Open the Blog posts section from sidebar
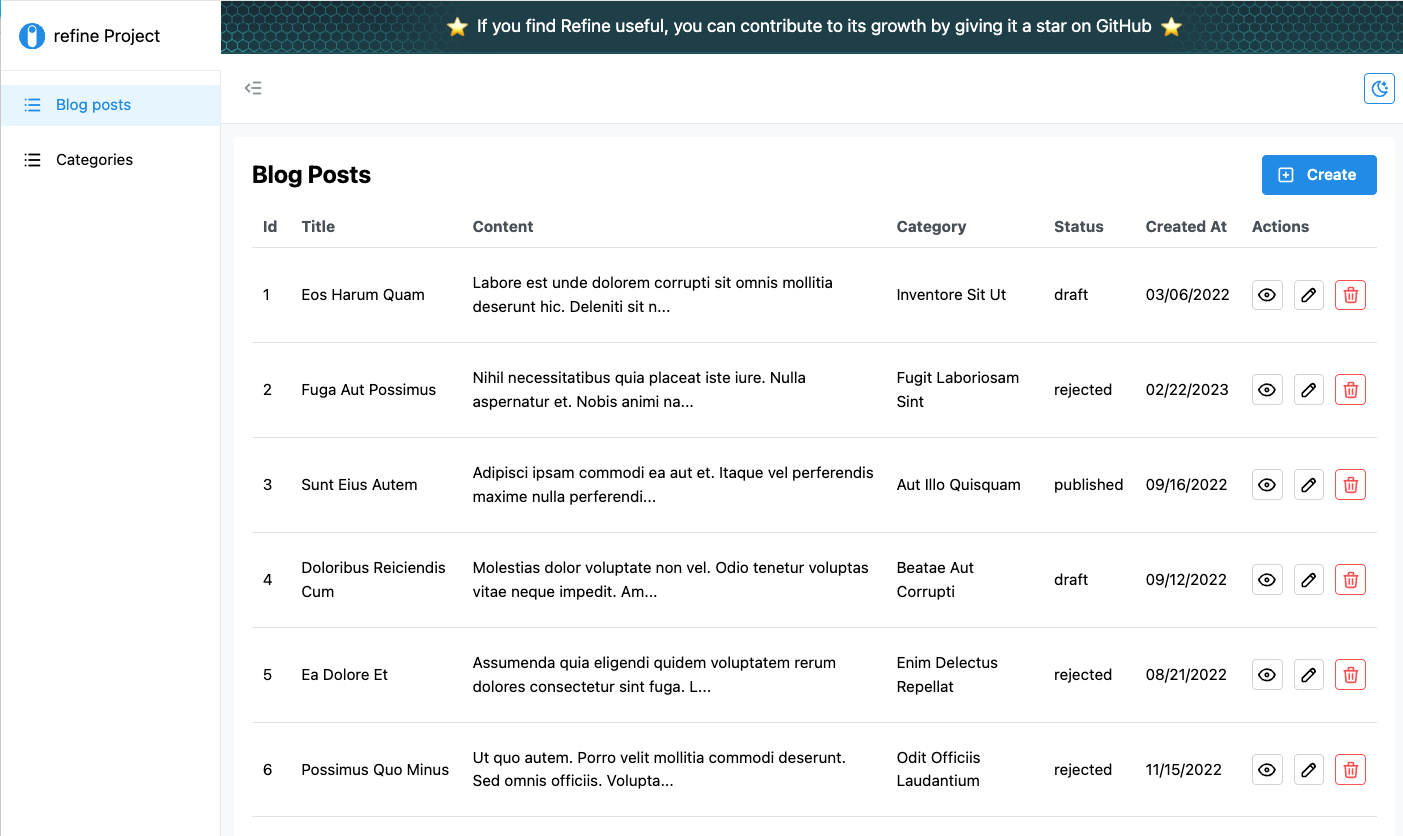Image resolution: width=1403 pixels, height=836 pixels. click(93, 104)
